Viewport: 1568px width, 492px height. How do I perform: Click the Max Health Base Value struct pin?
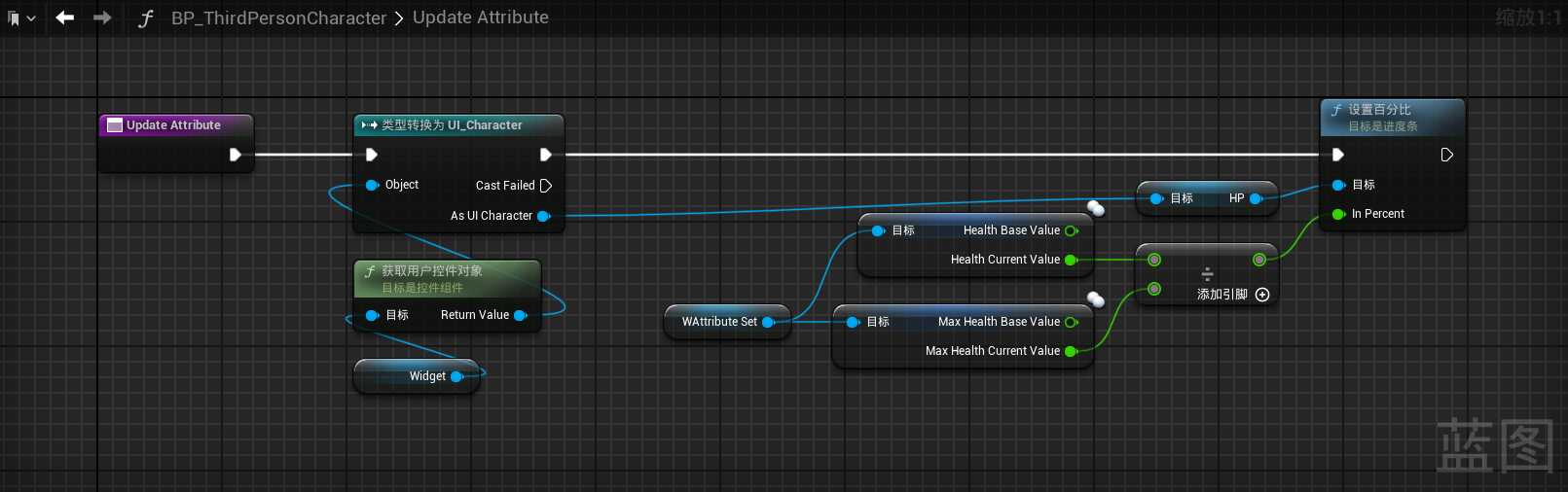[1071, 322]
